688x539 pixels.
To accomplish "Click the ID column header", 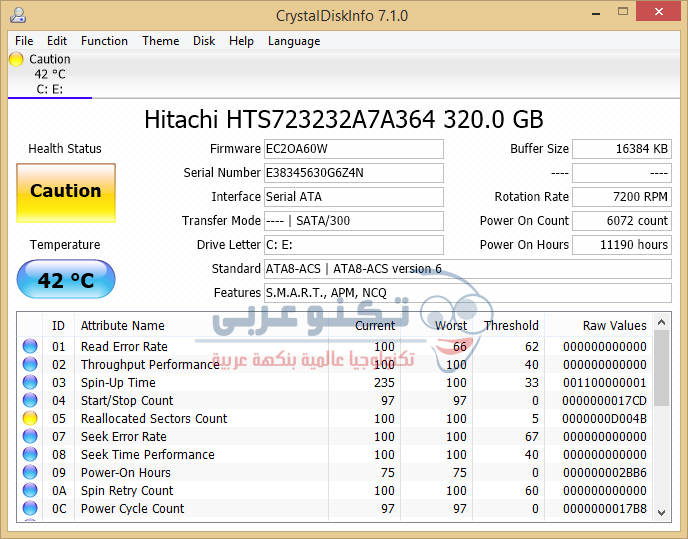I will (x=58, y=326).
